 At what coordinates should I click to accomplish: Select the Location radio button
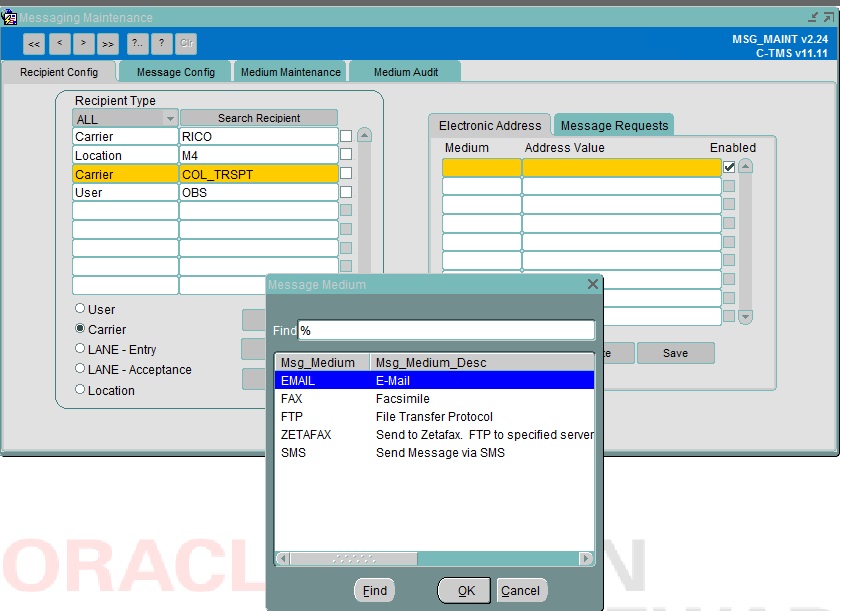[80, 389]
